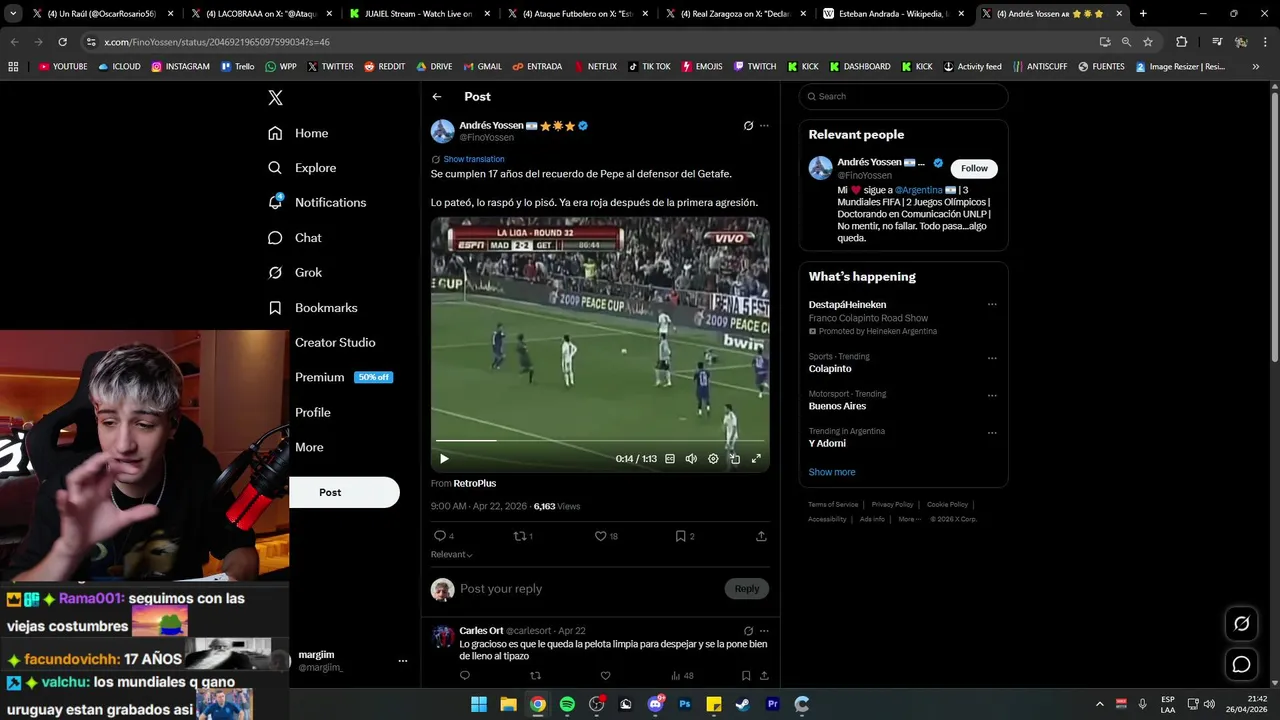
Task: Share the main post
Action: coord(761,536)
